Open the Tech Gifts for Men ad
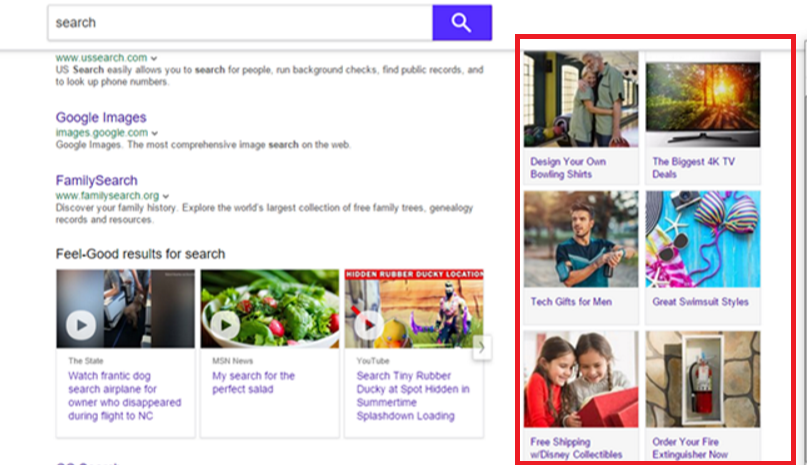This screenshot has width=807, height=465. pos(571,301)
